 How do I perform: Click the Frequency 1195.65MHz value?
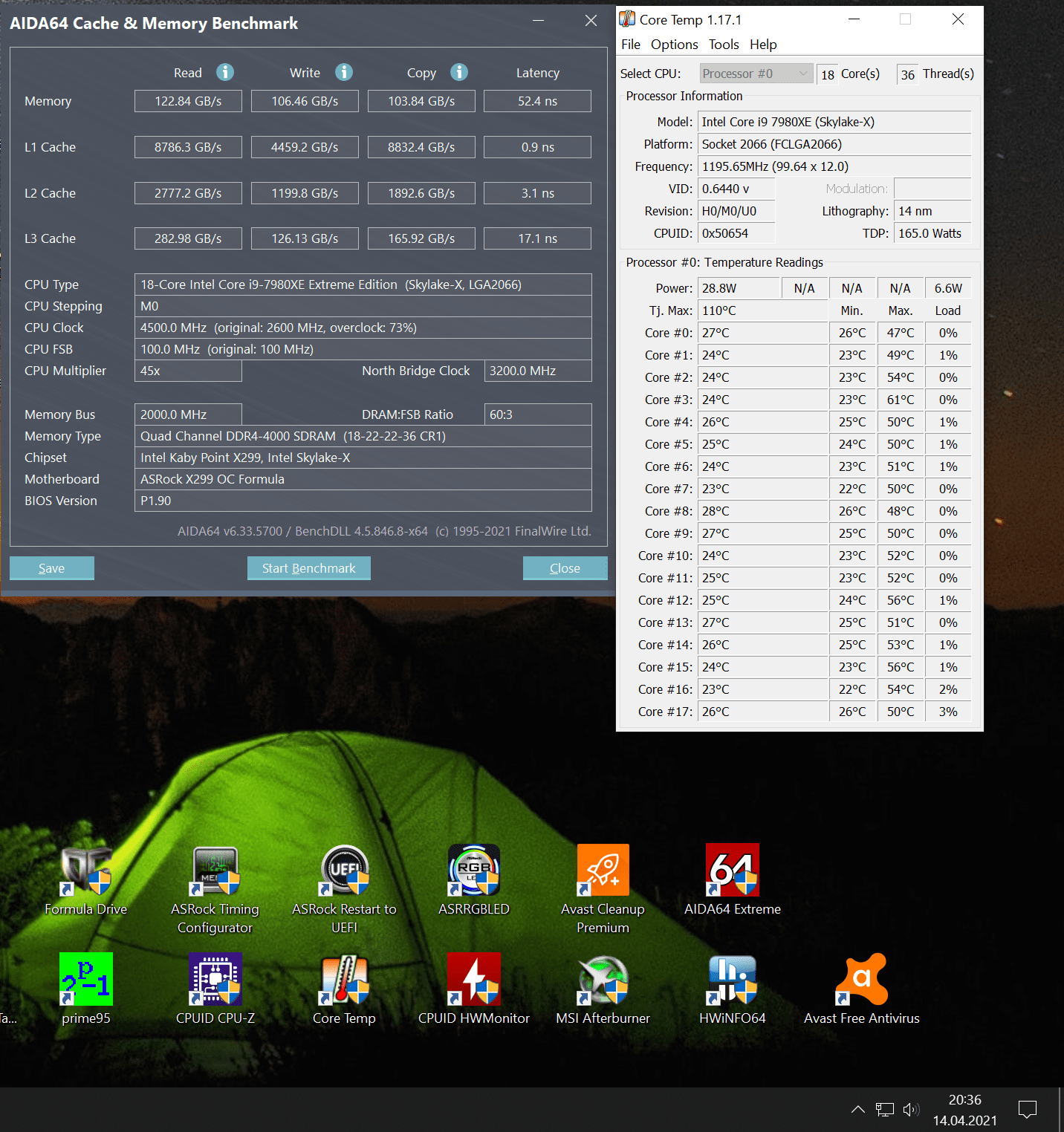coord(834,166)
